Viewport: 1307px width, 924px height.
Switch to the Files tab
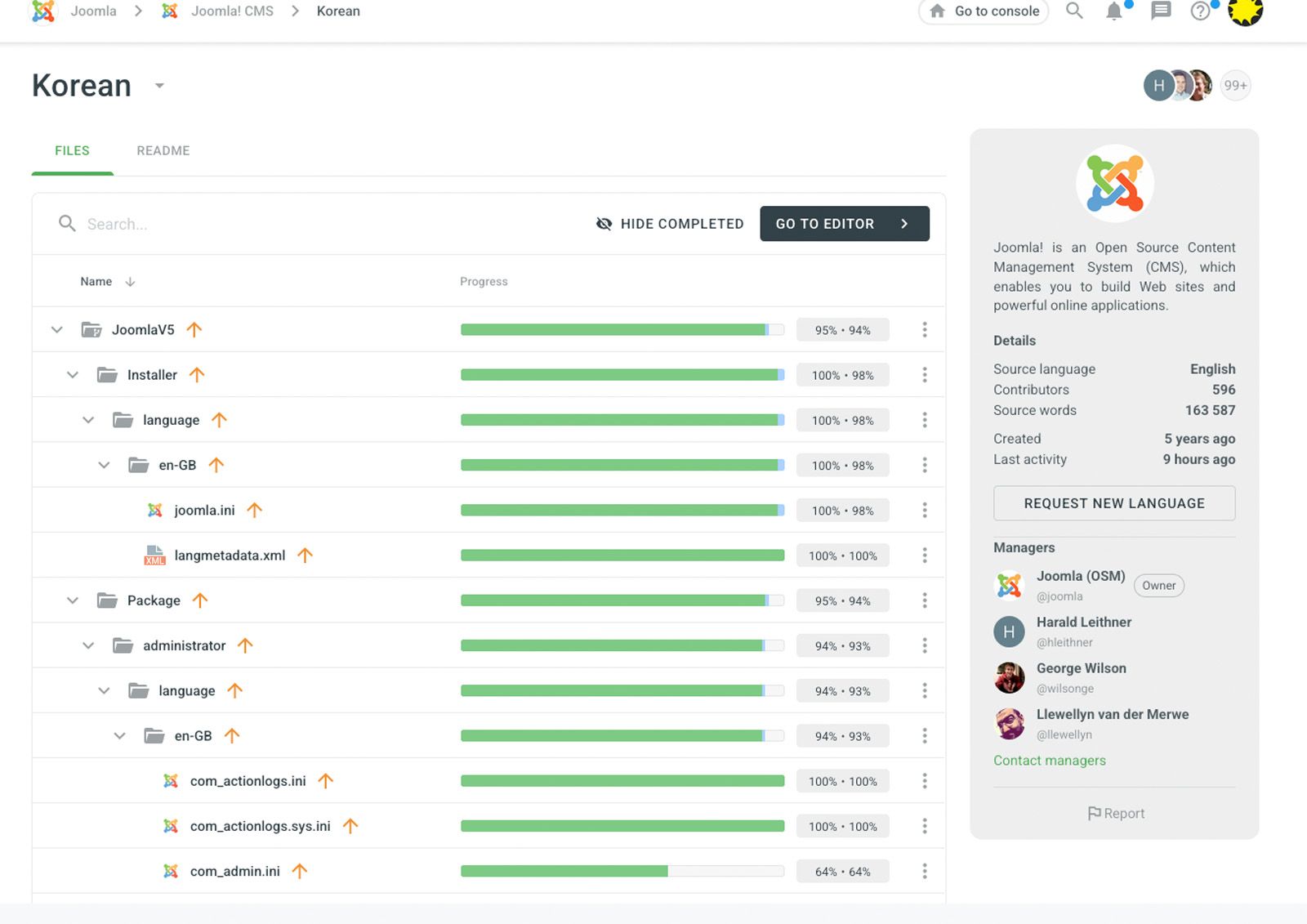72,150
